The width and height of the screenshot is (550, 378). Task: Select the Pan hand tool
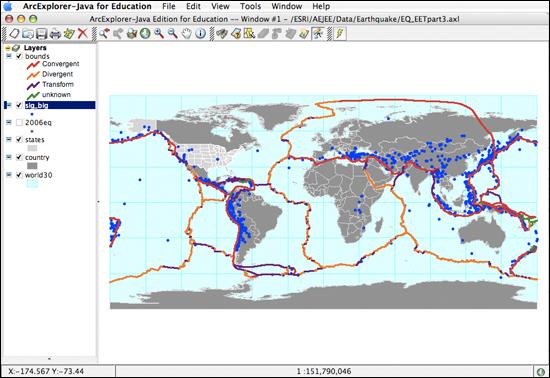pyautogui.click(x=187, y=33)
